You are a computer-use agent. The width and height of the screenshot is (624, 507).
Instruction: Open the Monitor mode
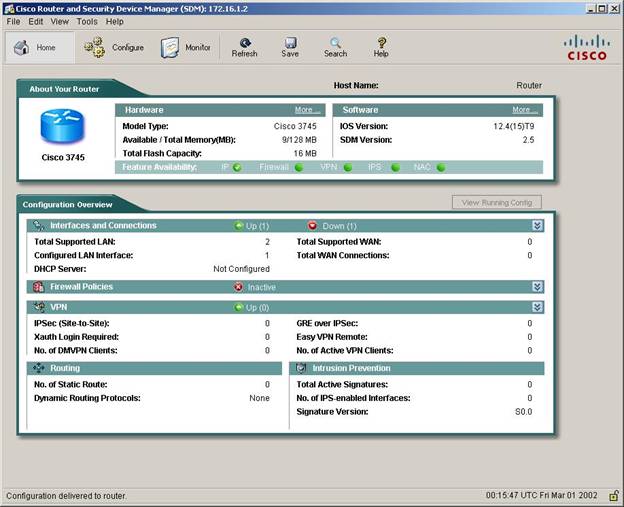185,48
